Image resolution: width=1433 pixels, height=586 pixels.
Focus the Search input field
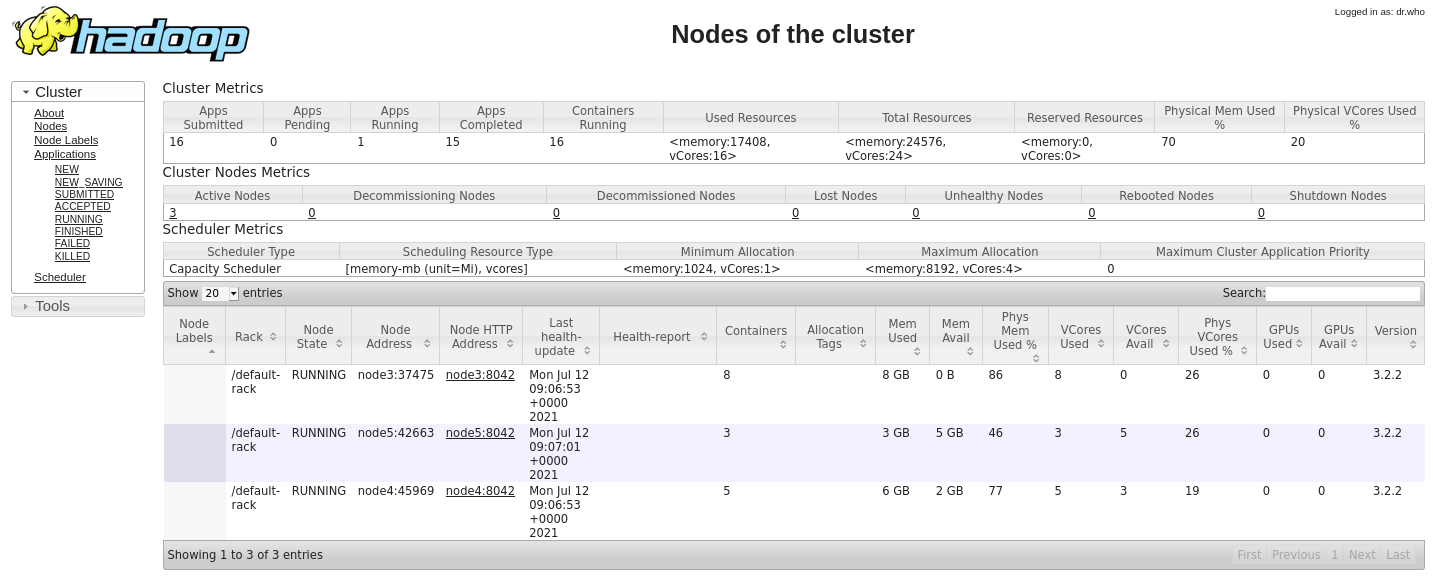[x=1343, y=293]
